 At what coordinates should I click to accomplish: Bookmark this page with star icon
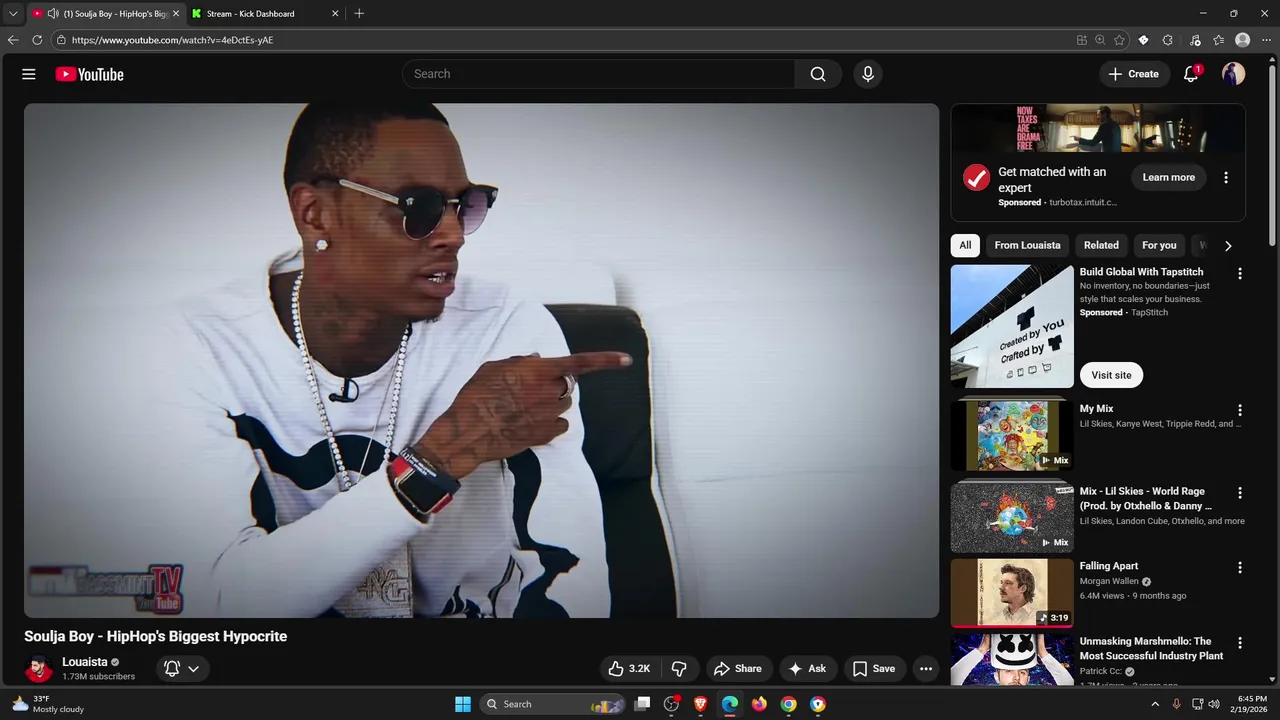click(x=1119, y=40)
